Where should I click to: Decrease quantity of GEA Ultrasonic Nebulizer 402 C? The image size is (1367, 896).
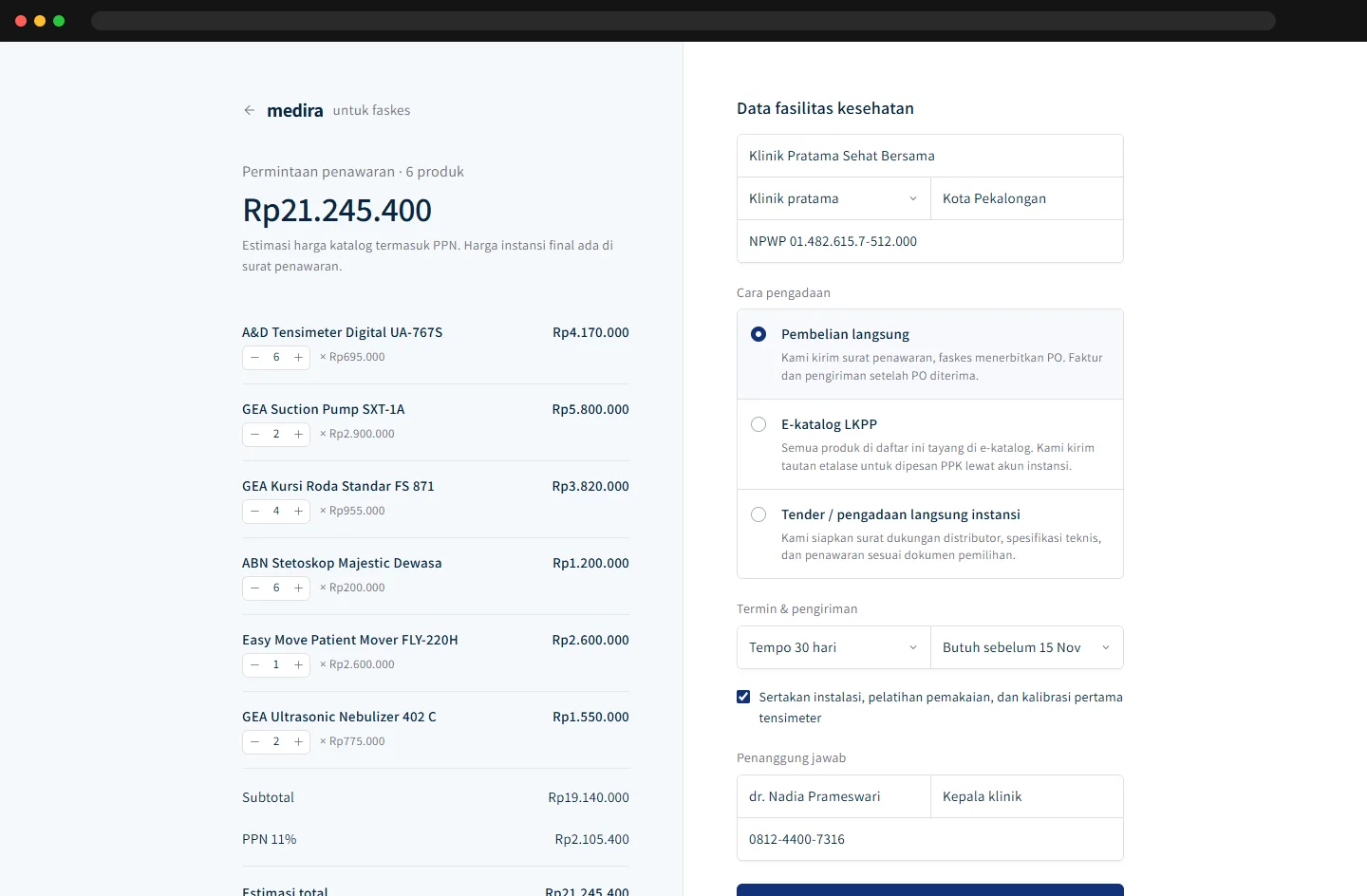254,742
